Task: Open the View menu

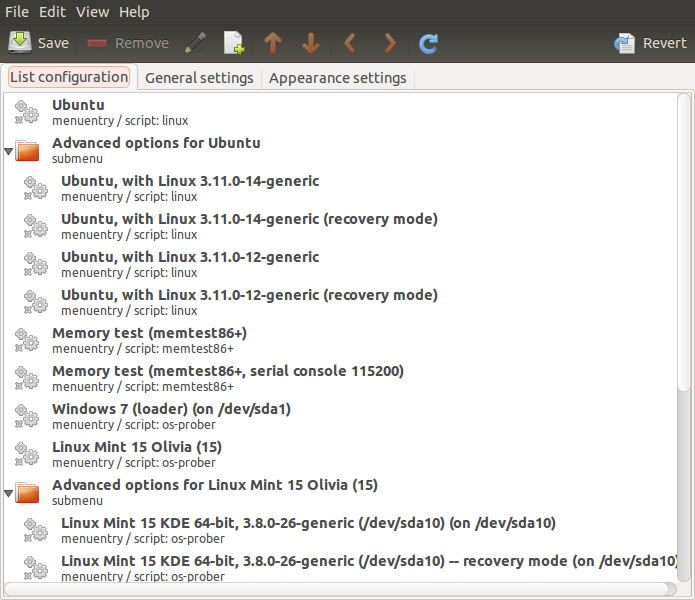Action: coord(92,12)
